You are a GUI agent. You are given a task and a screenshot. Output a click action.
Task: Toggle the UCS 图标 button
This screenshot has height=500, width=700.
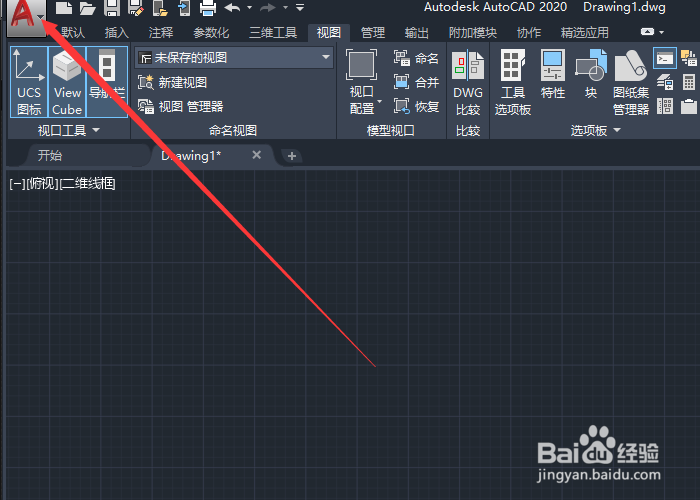(x=29, y=82)
